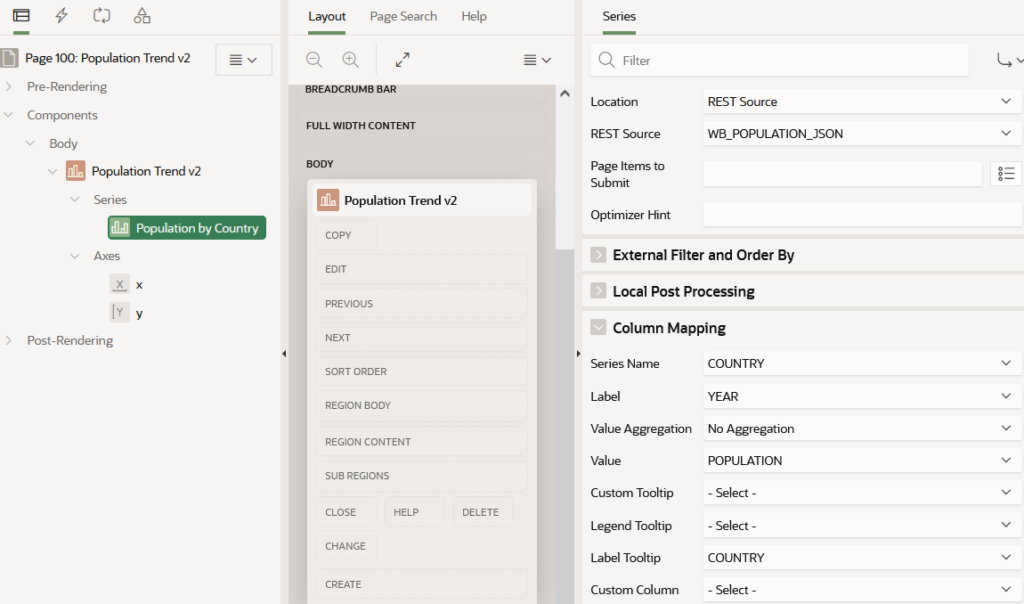The image size is (1024, 604).
Task: Switch to the Dynamic Actions lightning icon
Action: (61, 16)
